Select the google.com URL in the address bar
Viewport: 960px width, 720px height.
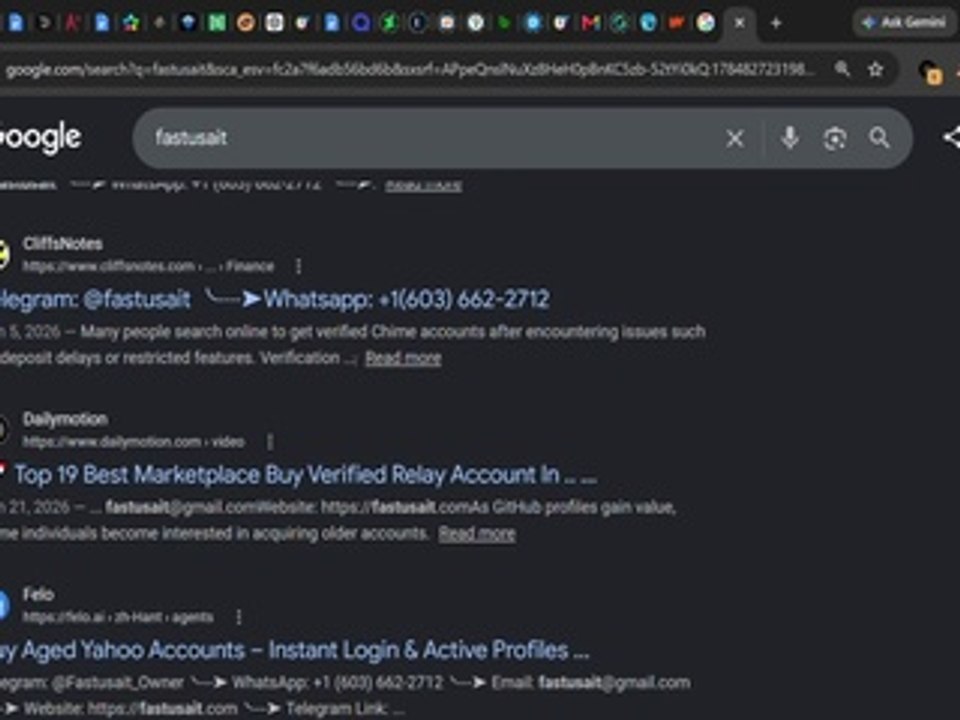pos(409,69)
